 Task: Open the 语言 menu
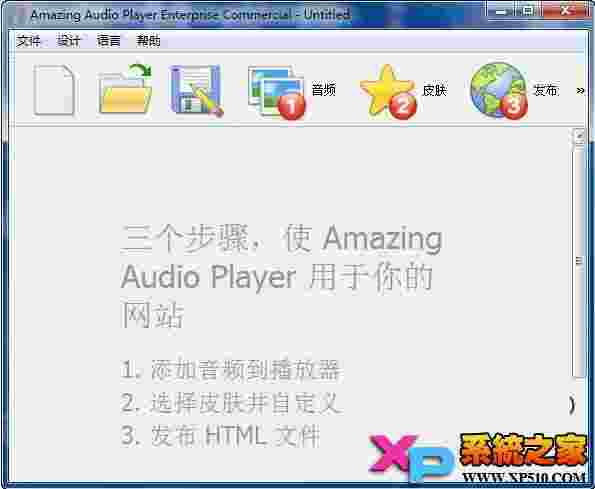point(109,41)
